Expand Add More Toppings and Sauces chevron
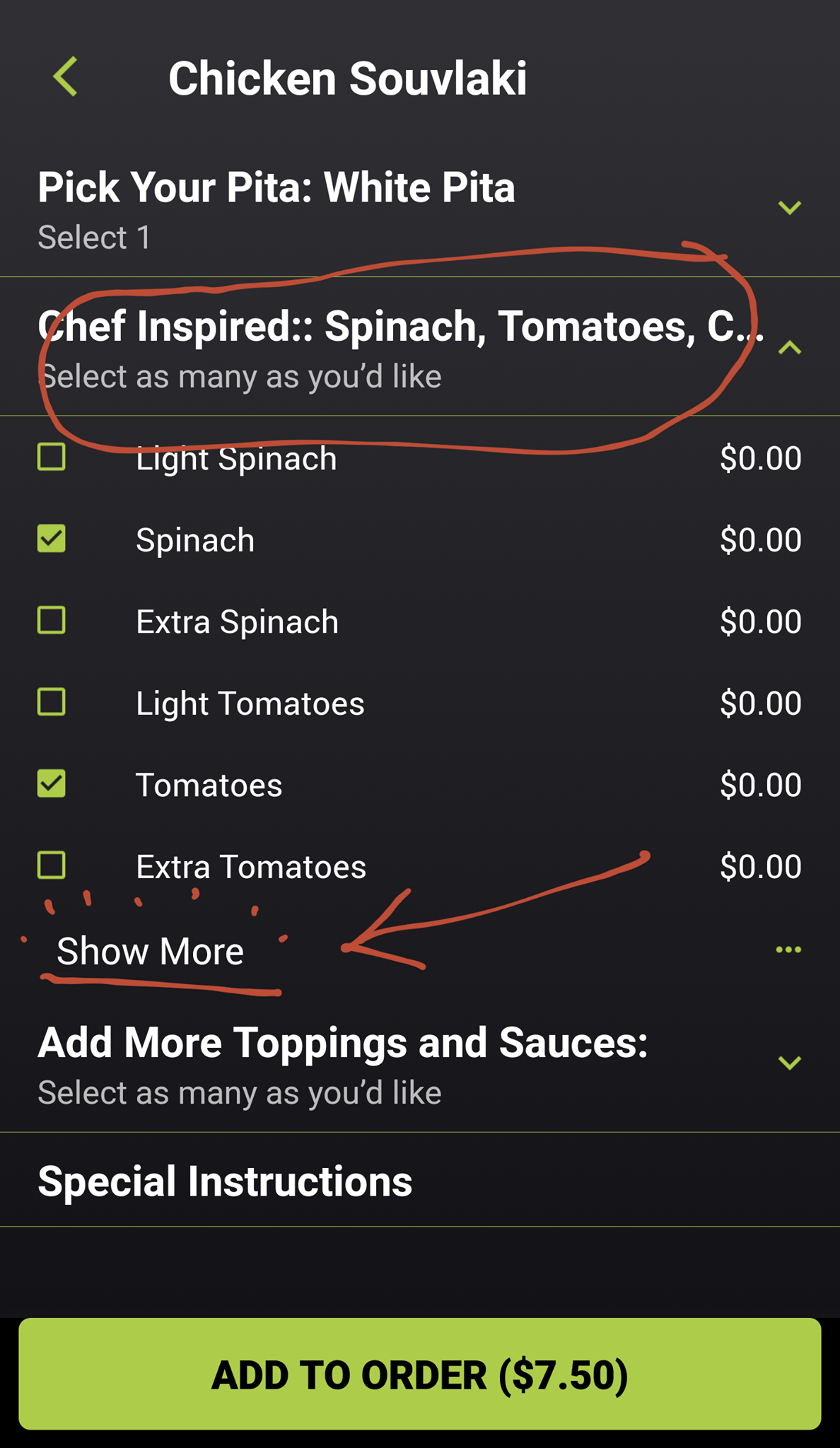The height and width of the screenshot is (1448, 840). click(789, 1062)
